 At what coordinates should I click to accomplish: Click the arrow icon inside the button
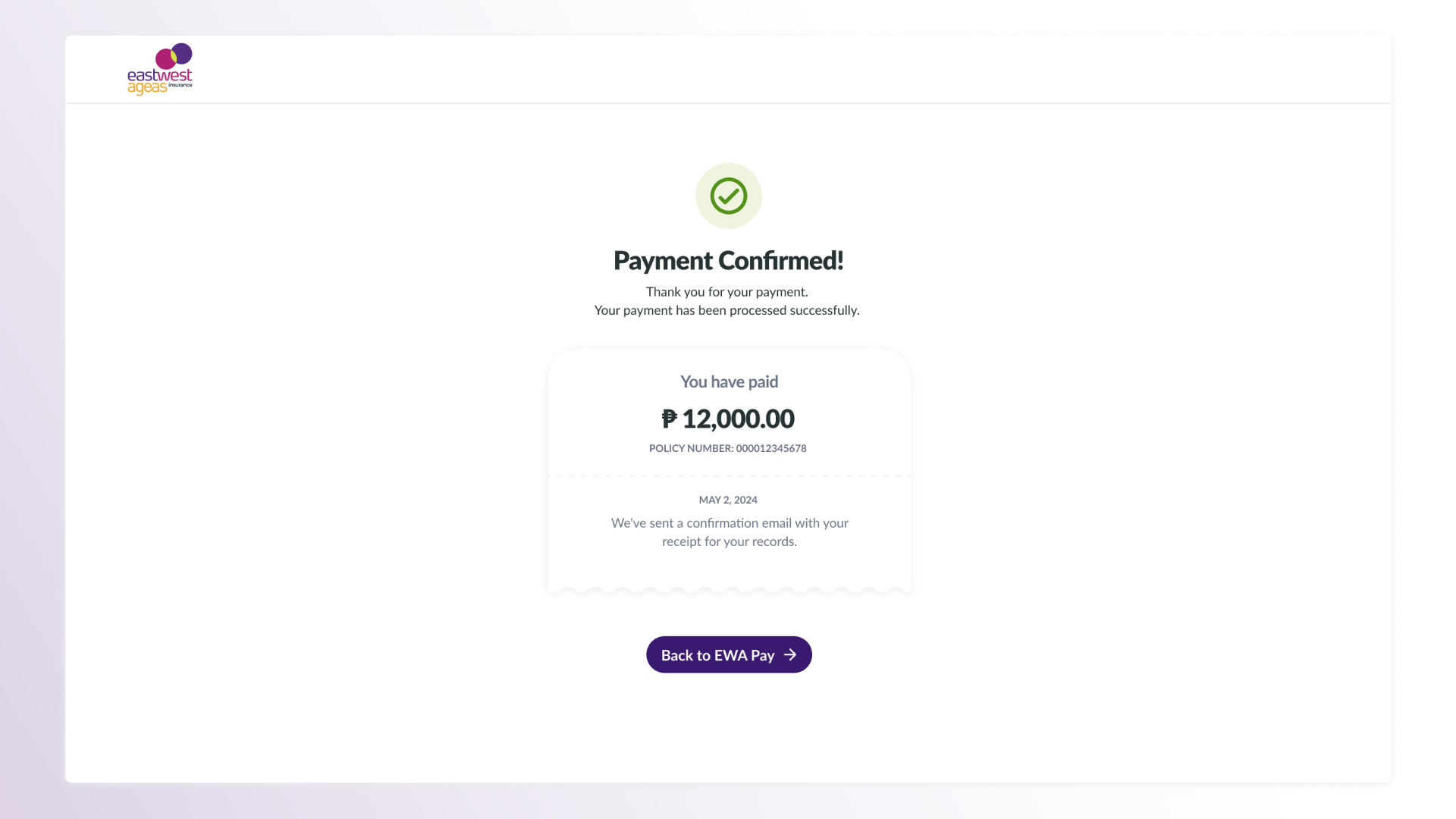(x=791, y=654)
